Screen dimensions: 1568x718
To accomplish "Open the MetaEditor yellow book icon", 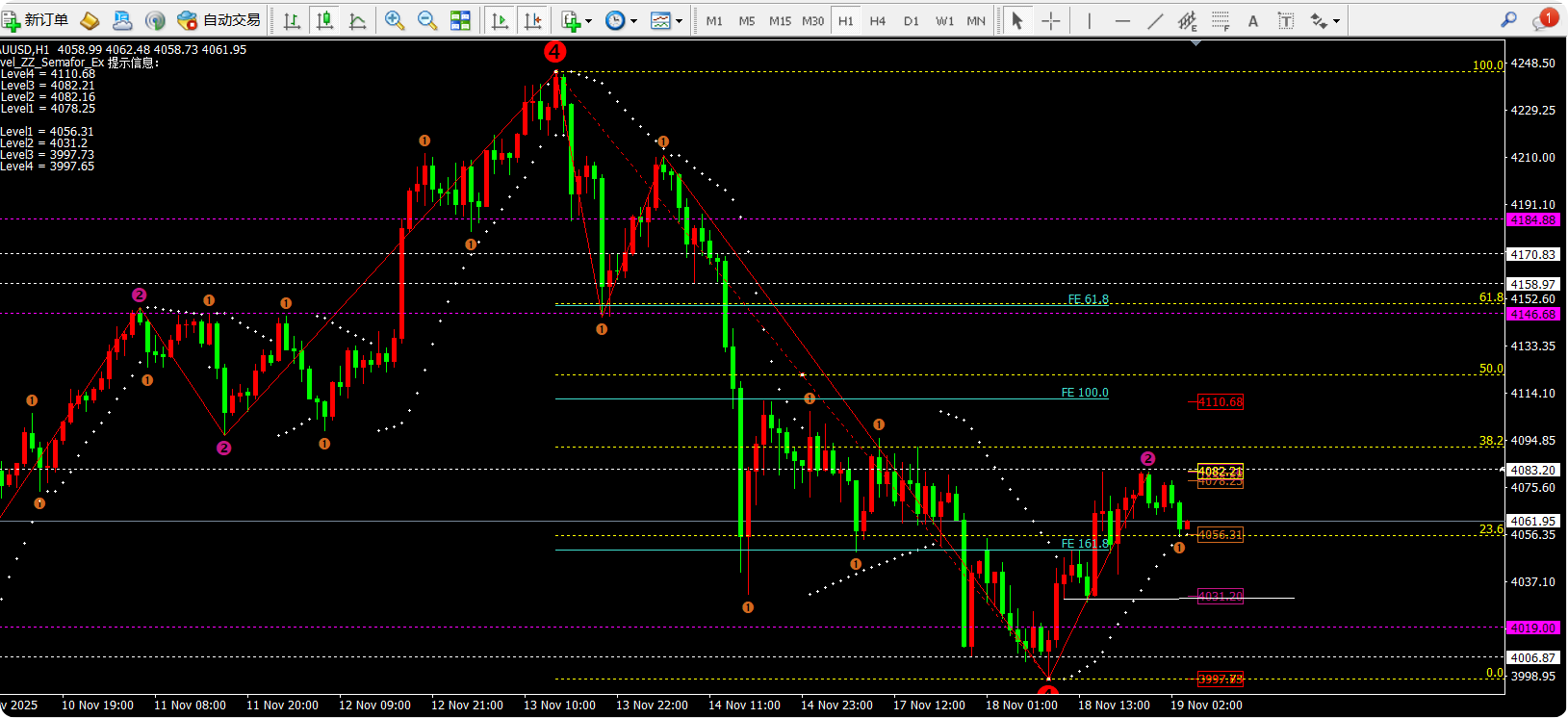I will (x=90, y=20).
